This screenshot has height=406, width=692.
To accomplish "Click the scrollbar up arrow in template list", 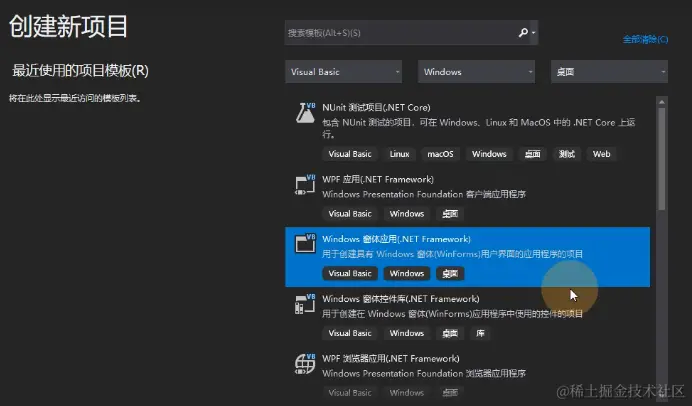I will (662, 102).
